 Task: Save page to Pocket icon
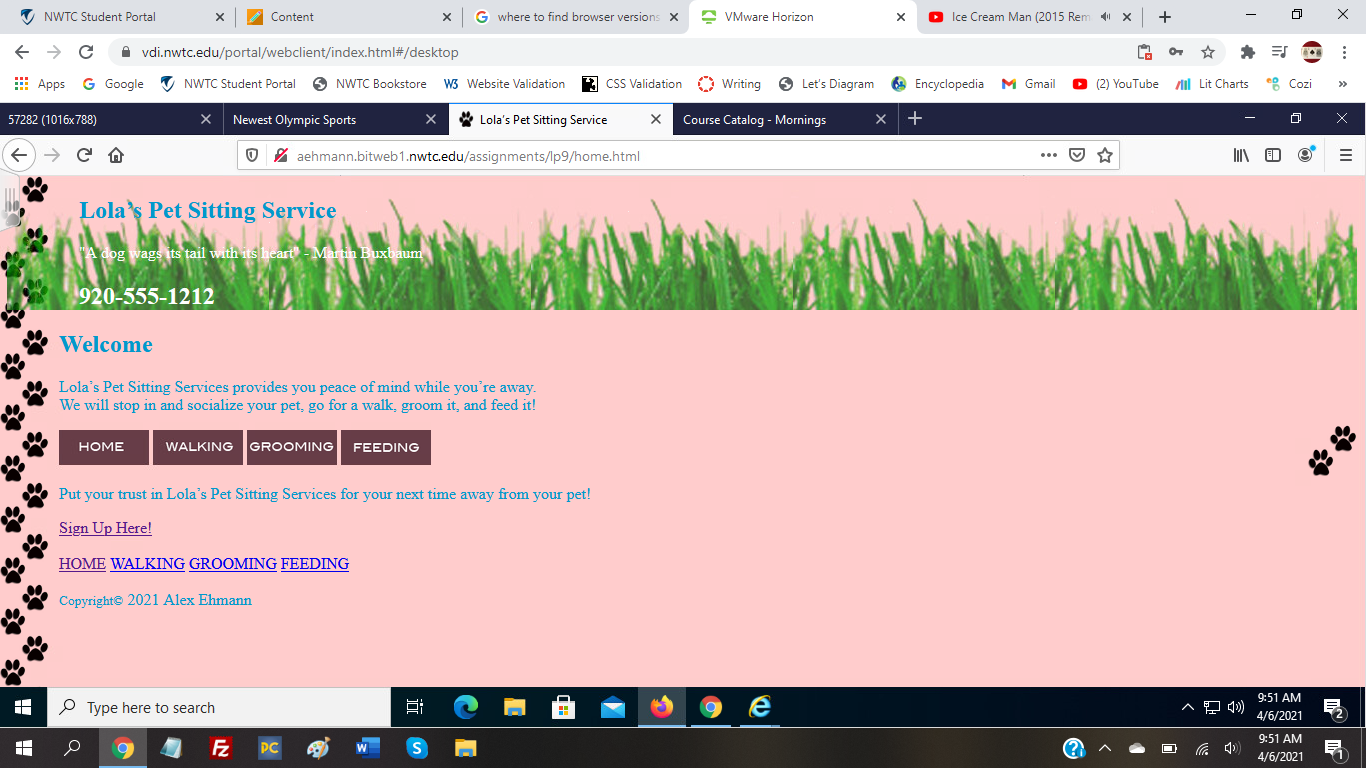tap(1077, 155)
